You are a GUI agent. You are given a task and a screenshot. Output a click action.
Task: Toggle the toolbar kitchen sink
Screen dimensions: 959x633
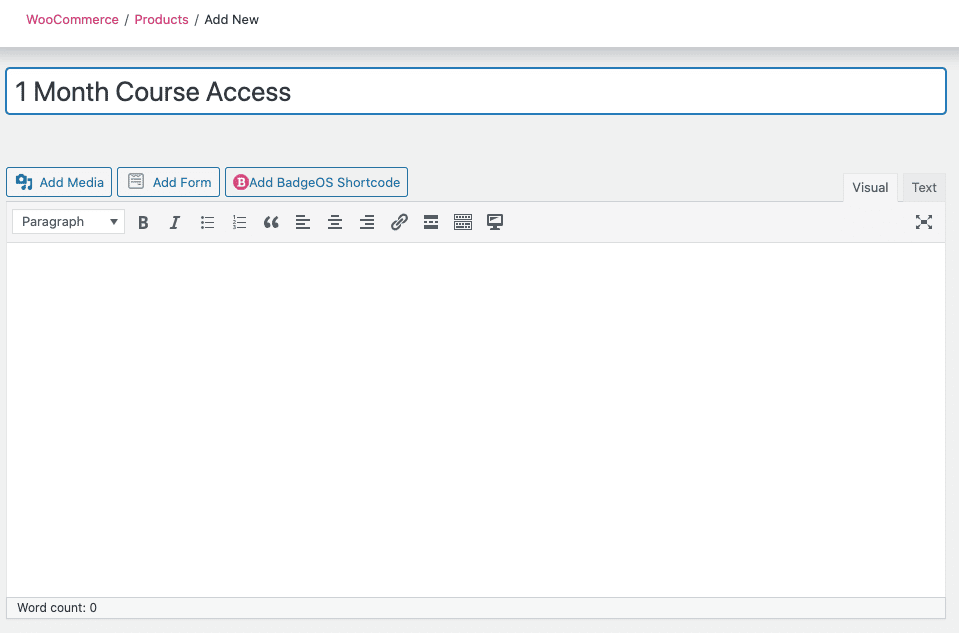pyautogui.click(x=463, y=222)
